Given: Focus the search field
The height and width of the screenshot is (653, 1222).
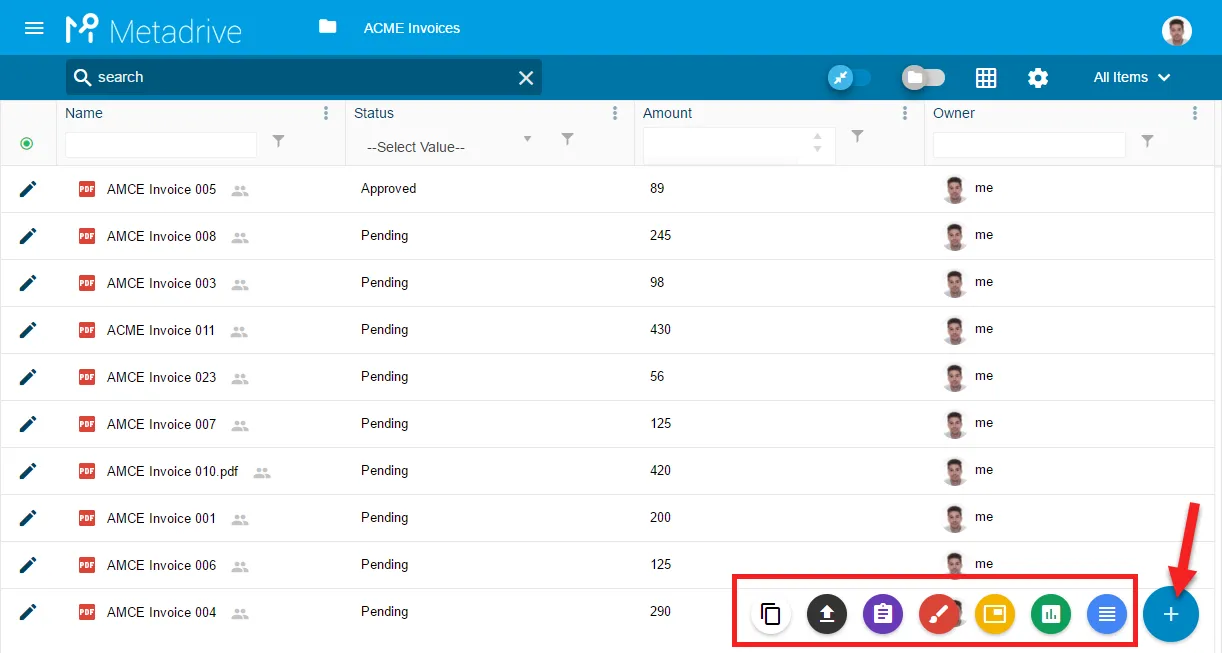Looking at the screenshot, I should [304, 77].
